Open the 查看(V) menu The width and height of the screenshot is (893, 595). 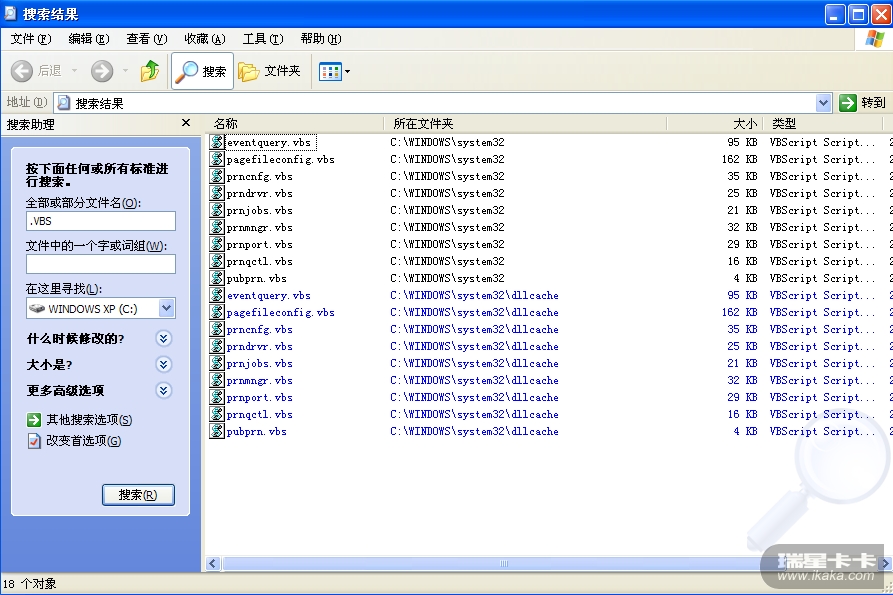[x=147, y=39]
